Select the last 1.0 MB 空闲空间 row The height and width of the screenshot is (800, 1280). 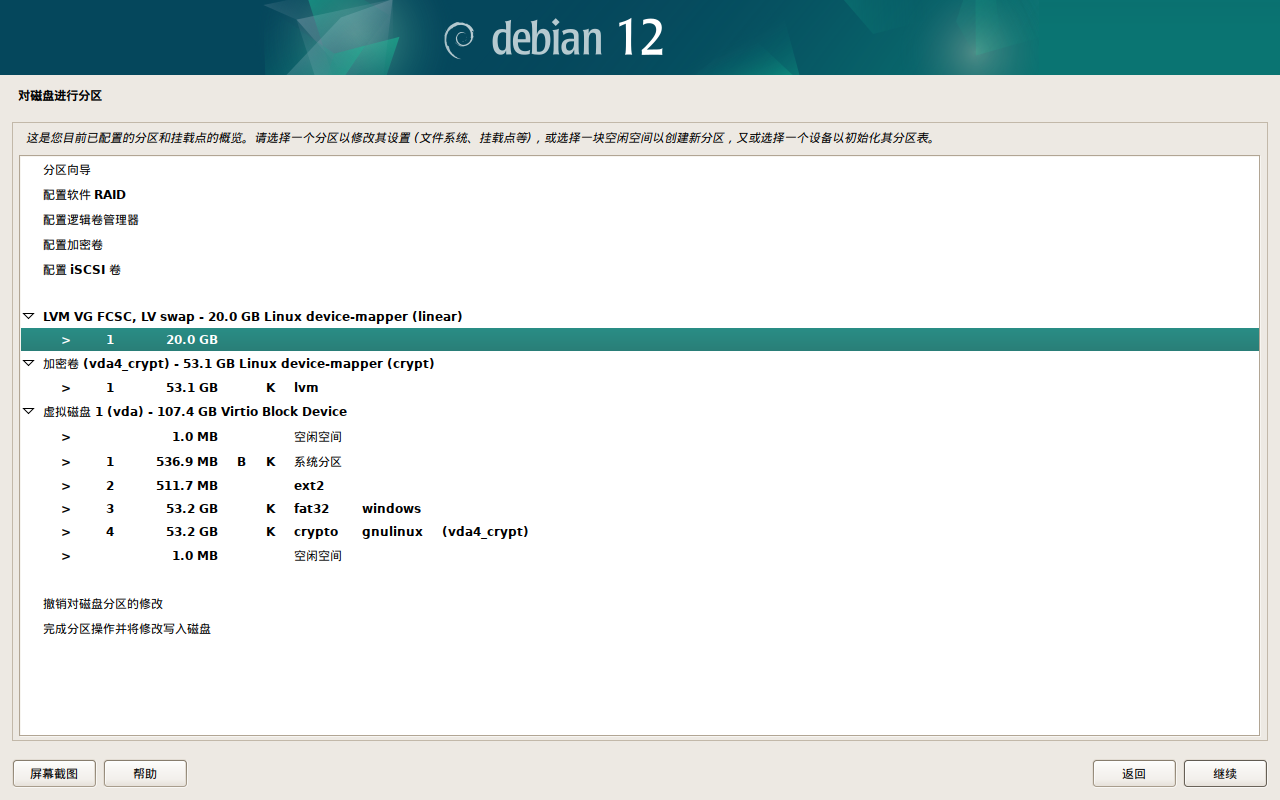pyautogui.click(x=640, y=556)
